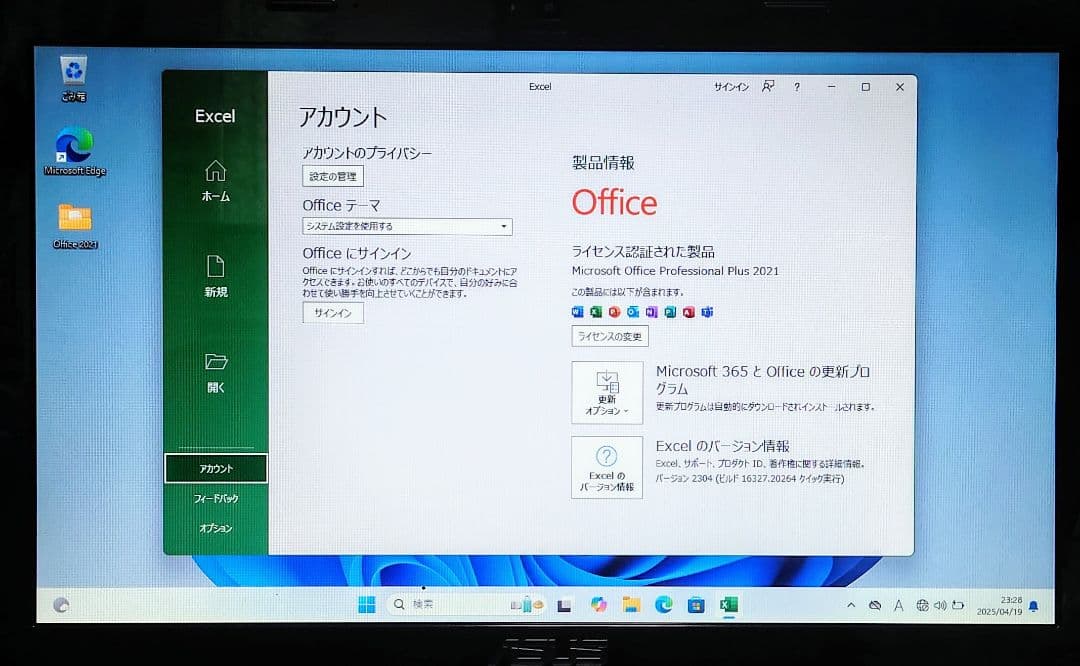Launch Copilot from the taskbar

[599, 605]
